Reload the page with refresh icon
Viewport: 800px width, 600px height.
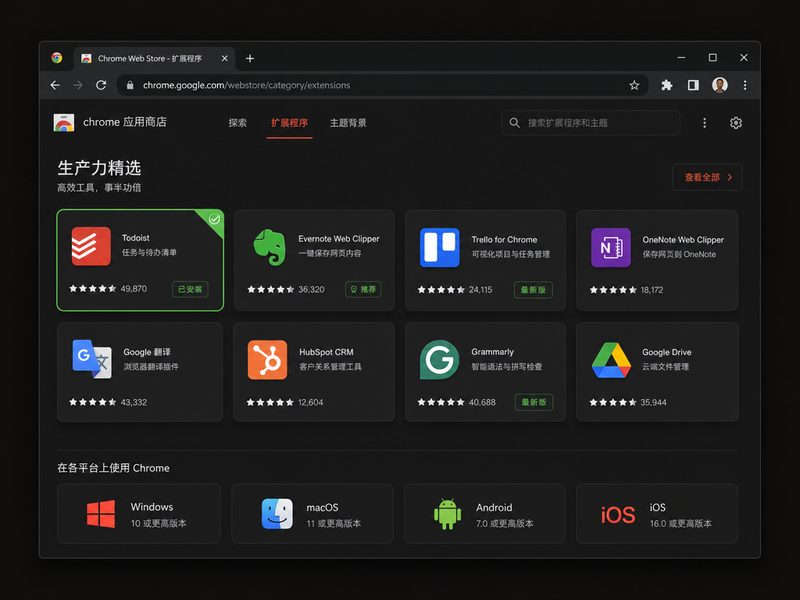[101, 85]
